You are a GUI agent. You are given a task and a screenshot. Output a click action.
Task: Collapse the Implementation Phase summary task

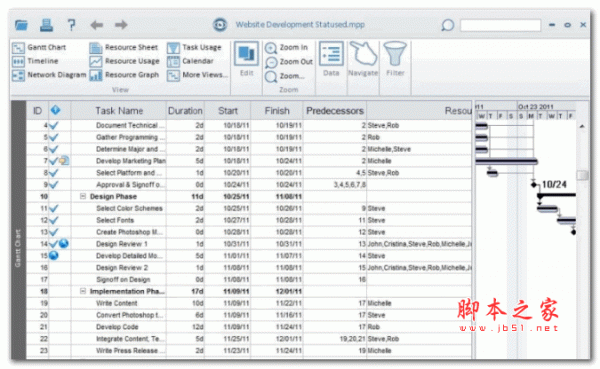[83, 291]
